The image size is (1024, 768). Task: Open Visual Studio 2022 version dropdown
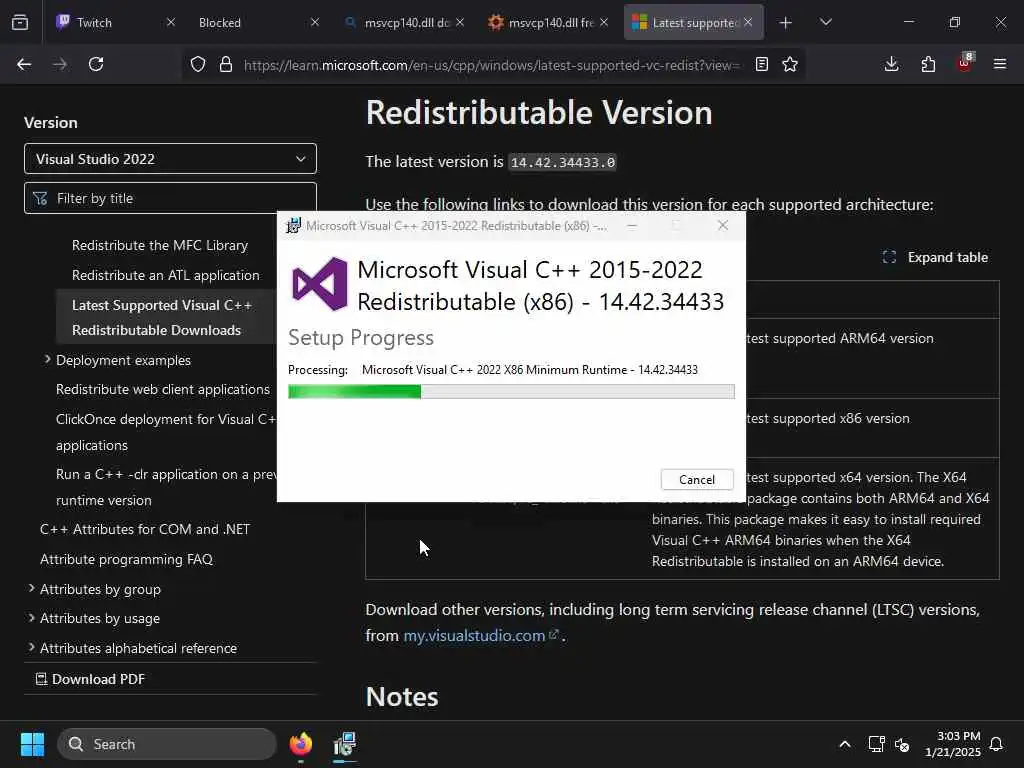(x=170, y=159)
